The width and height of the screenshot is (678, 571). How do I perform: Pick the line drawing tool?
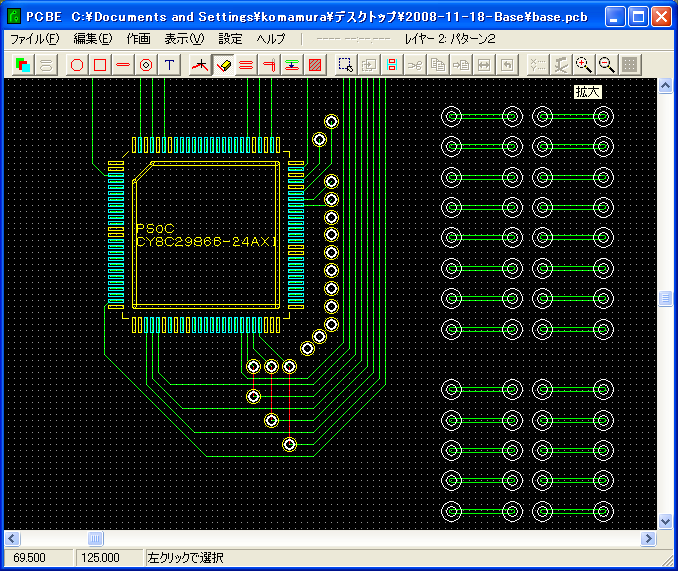[123, 65]
